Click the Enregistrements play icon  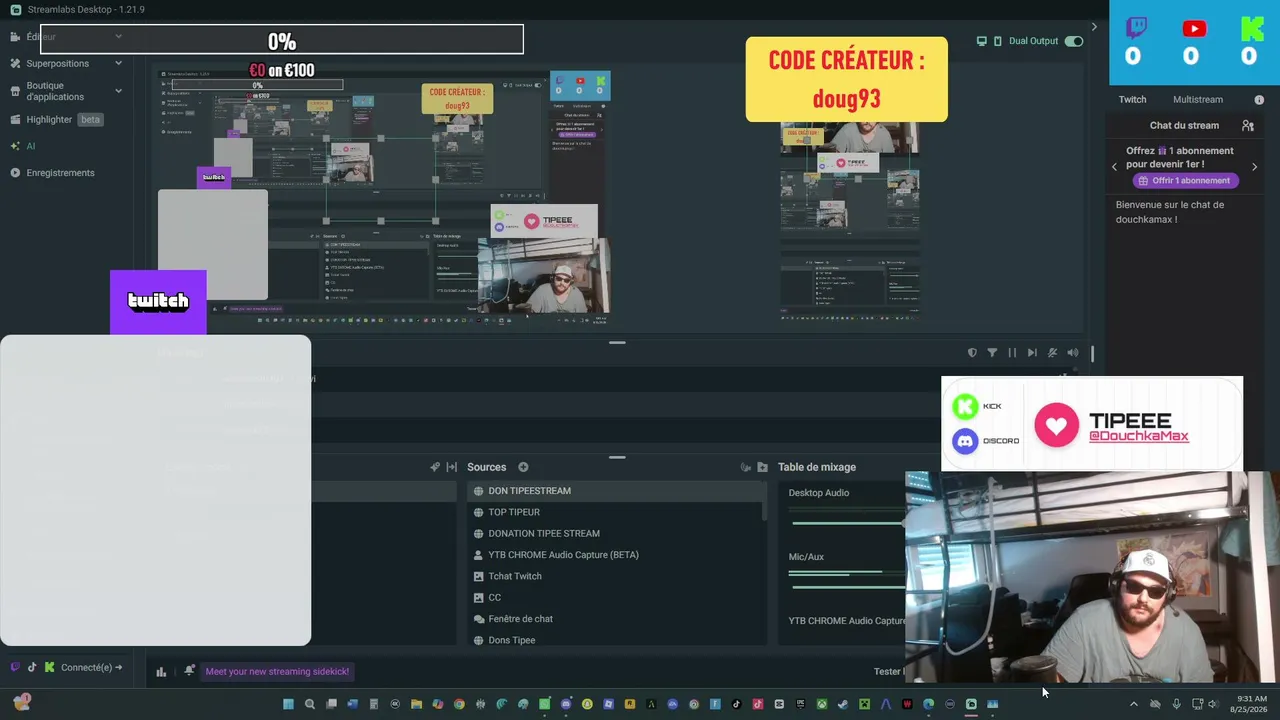tap(15, 173)
